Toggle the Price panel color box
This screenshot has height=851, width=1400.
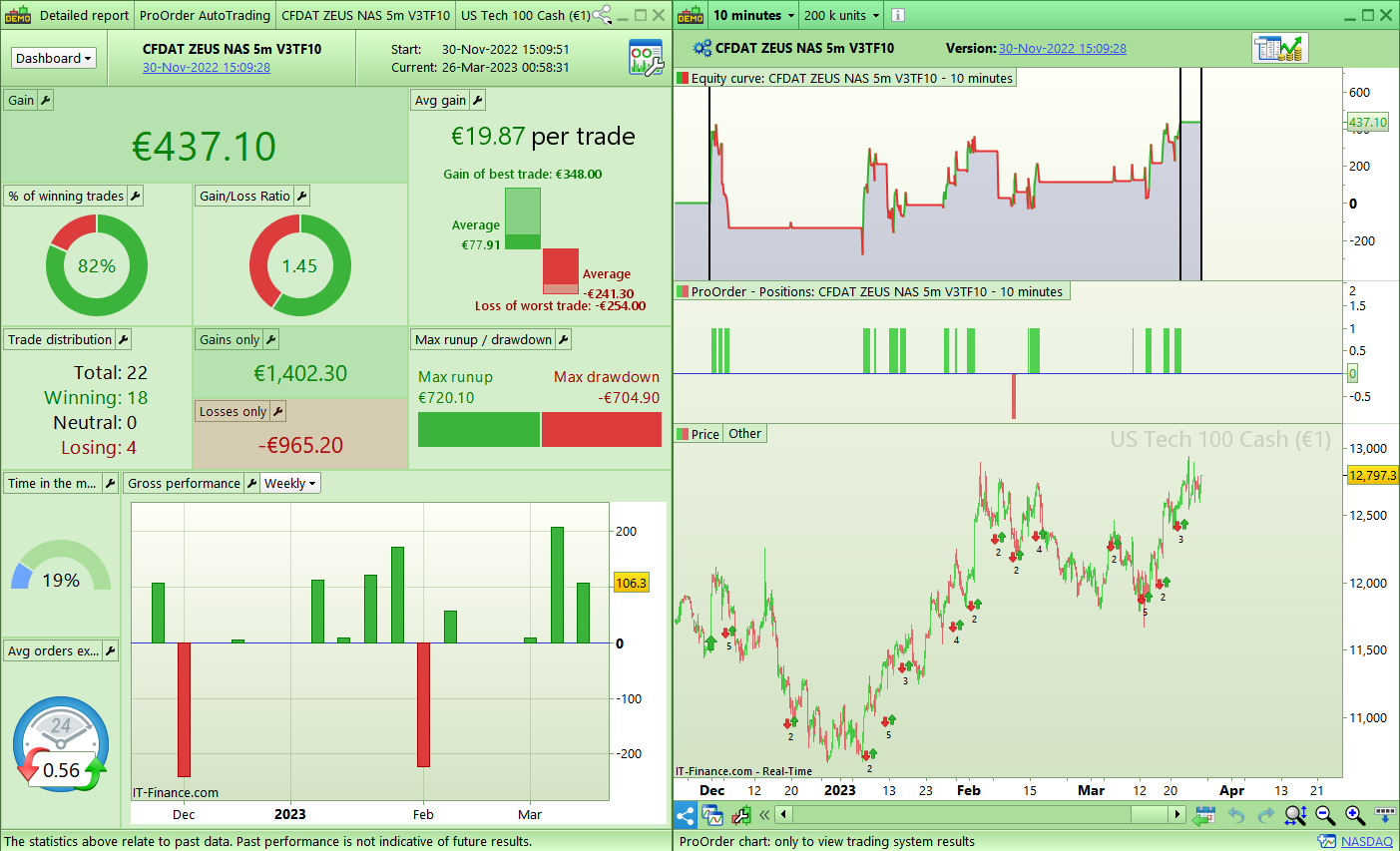point(683,434)
